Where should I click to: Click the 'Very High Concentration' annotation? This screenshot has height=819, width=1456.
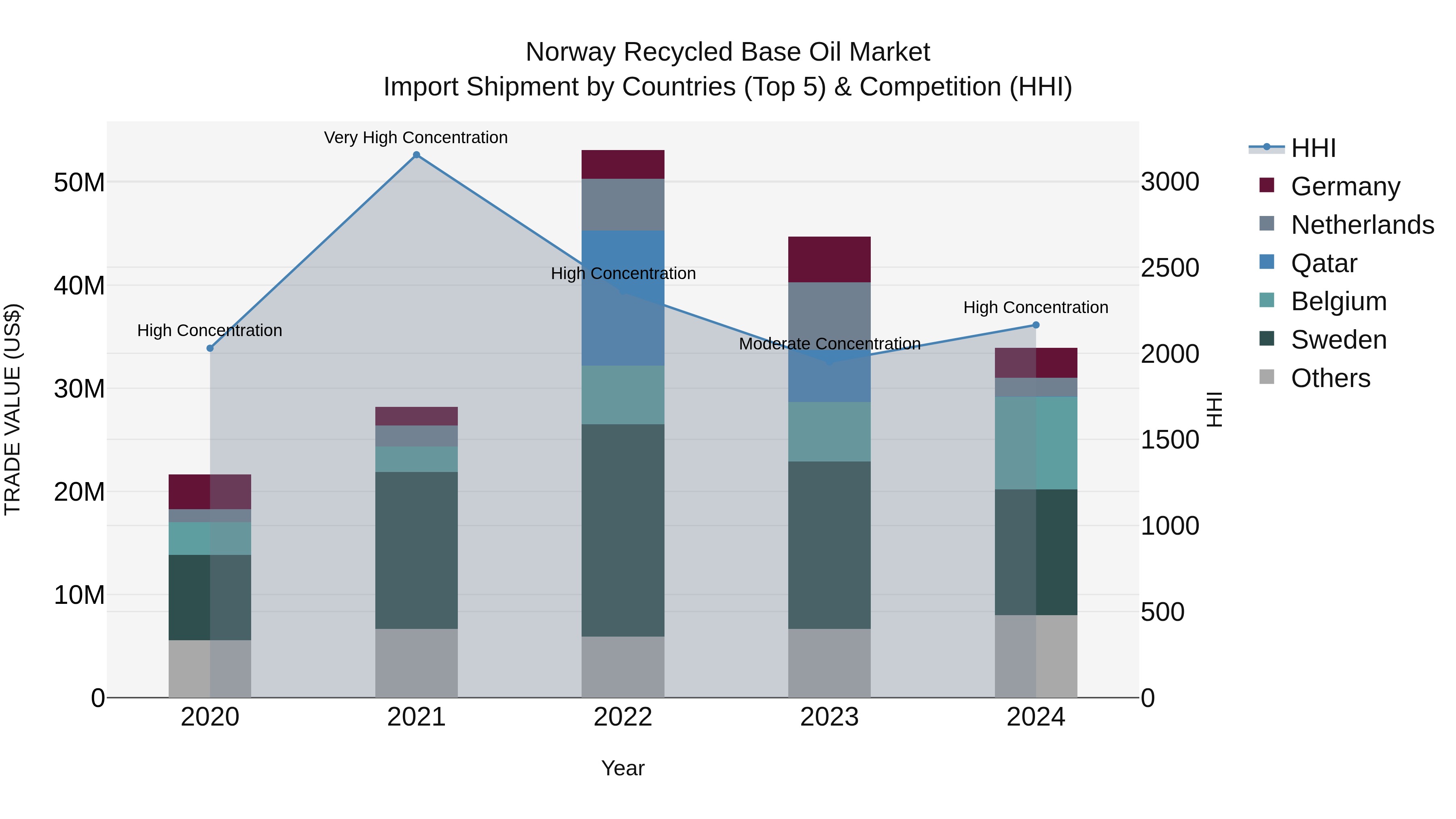[x=416, y=138]
